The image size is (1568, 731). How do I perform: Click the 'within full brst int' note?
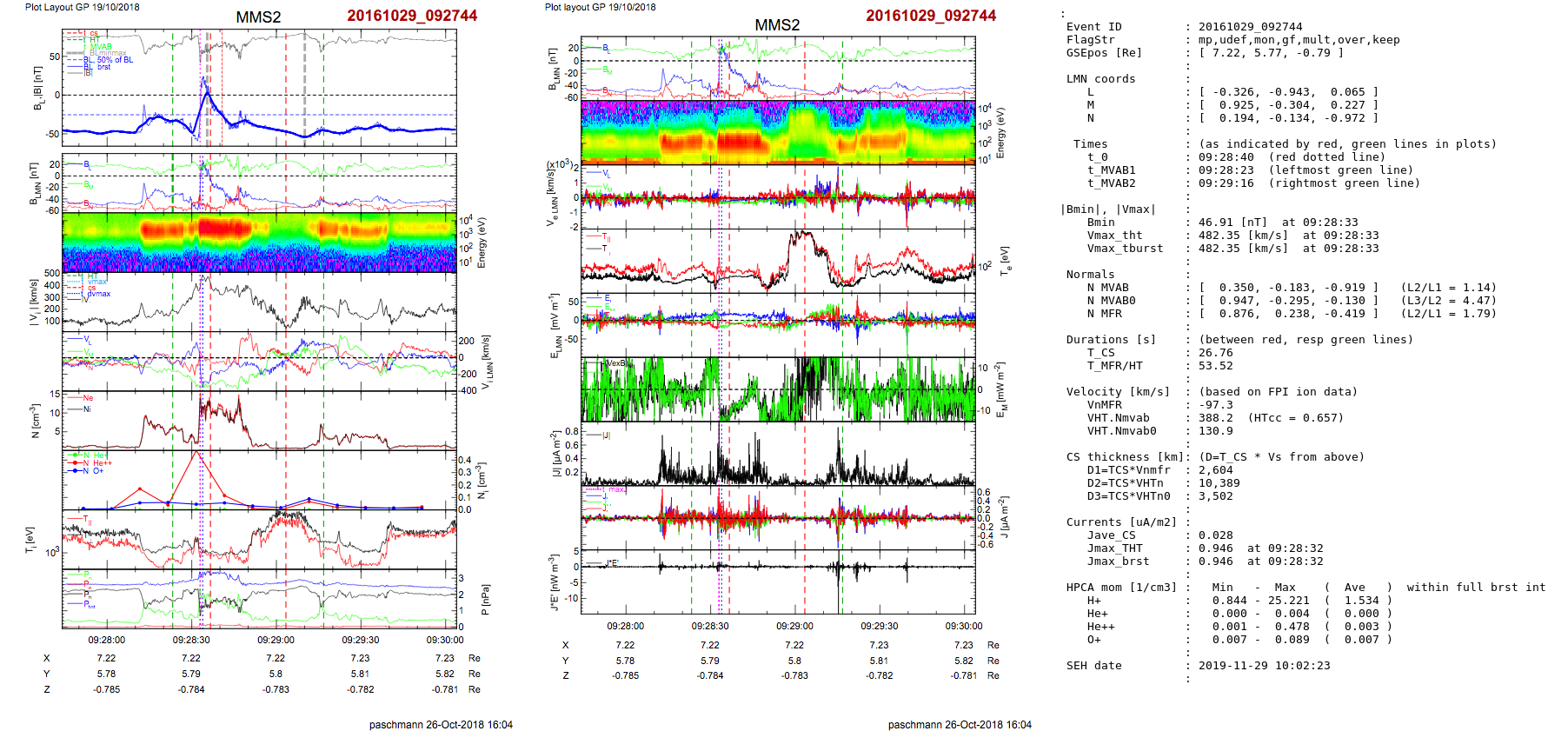1476,588
